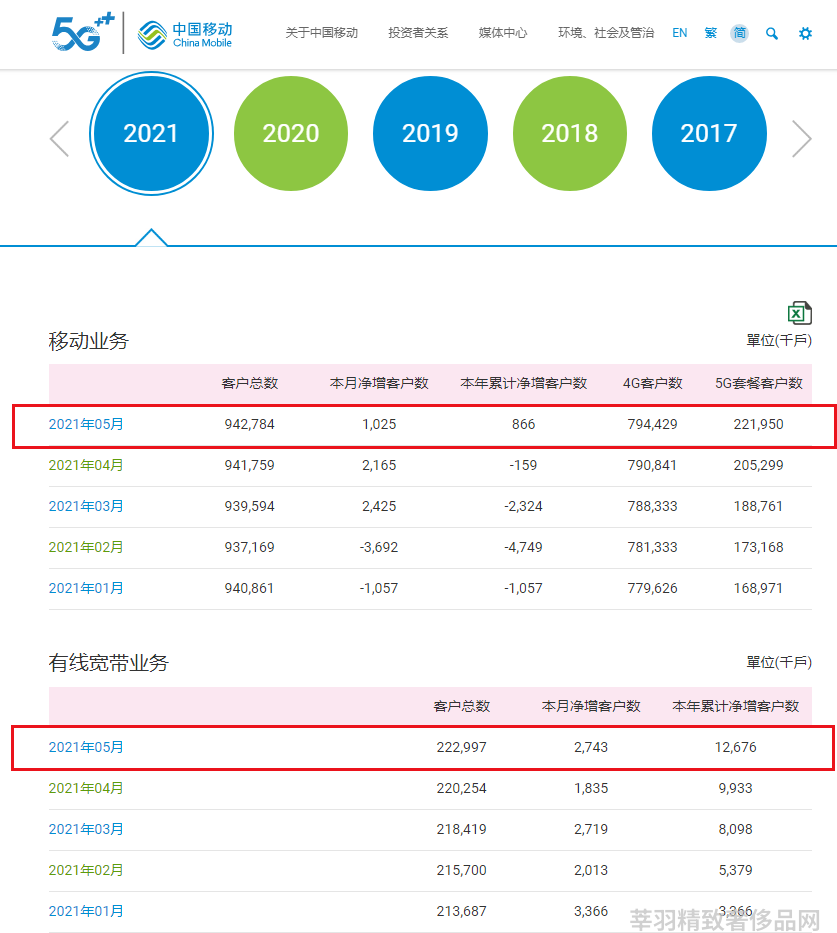
Task: Click 2021年04月 in 有线宽带业务 table
Action: [x=86, y=788]
